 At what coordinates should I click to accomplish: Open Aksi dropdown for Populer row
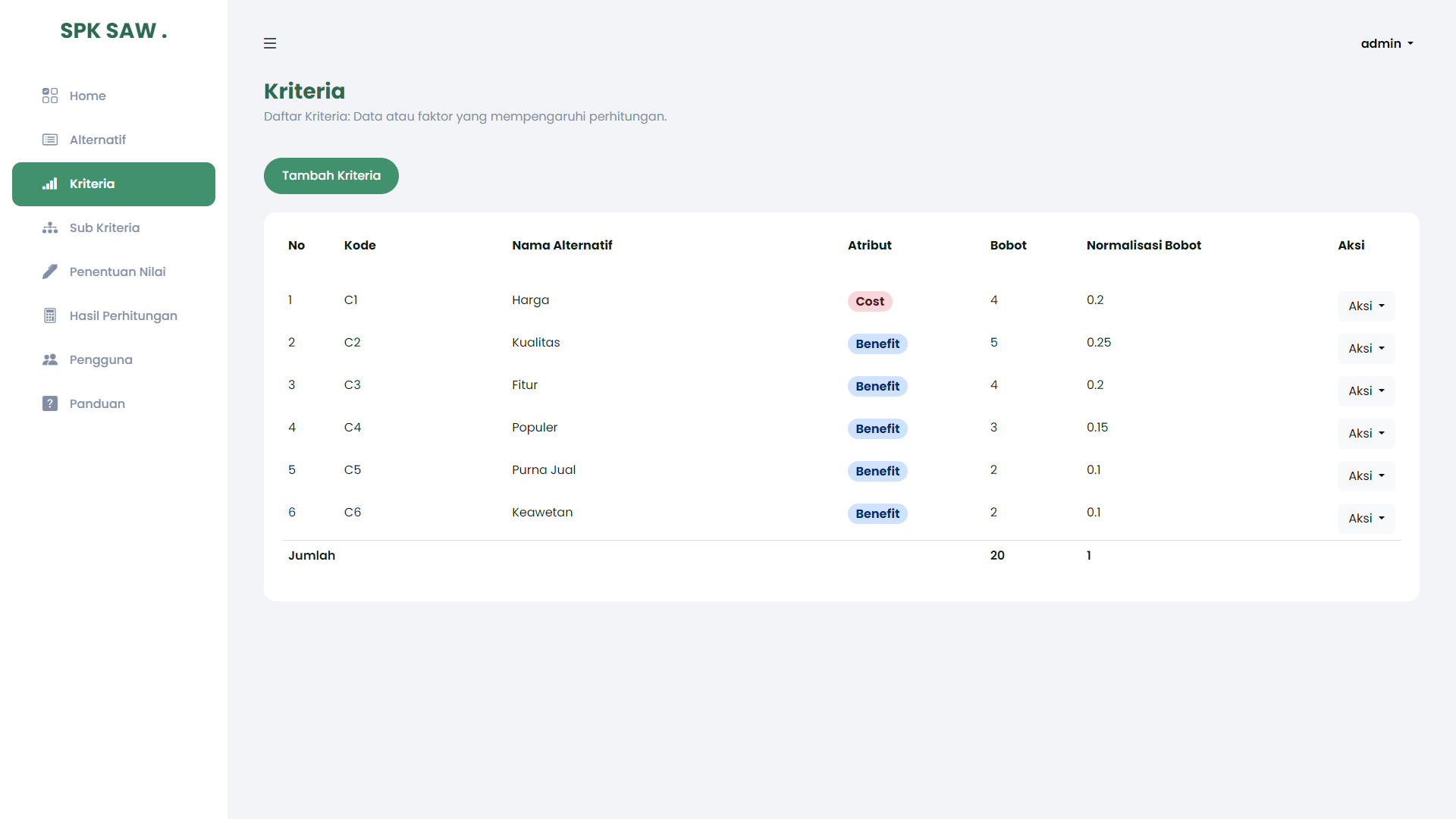(1366, 434)
